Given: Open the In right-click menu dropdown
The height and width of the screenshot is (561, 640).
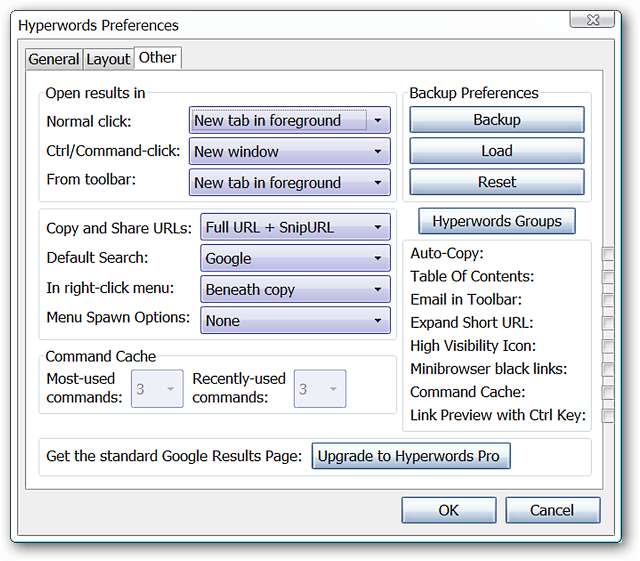Looking at the screenshot, I should (295, 290).
